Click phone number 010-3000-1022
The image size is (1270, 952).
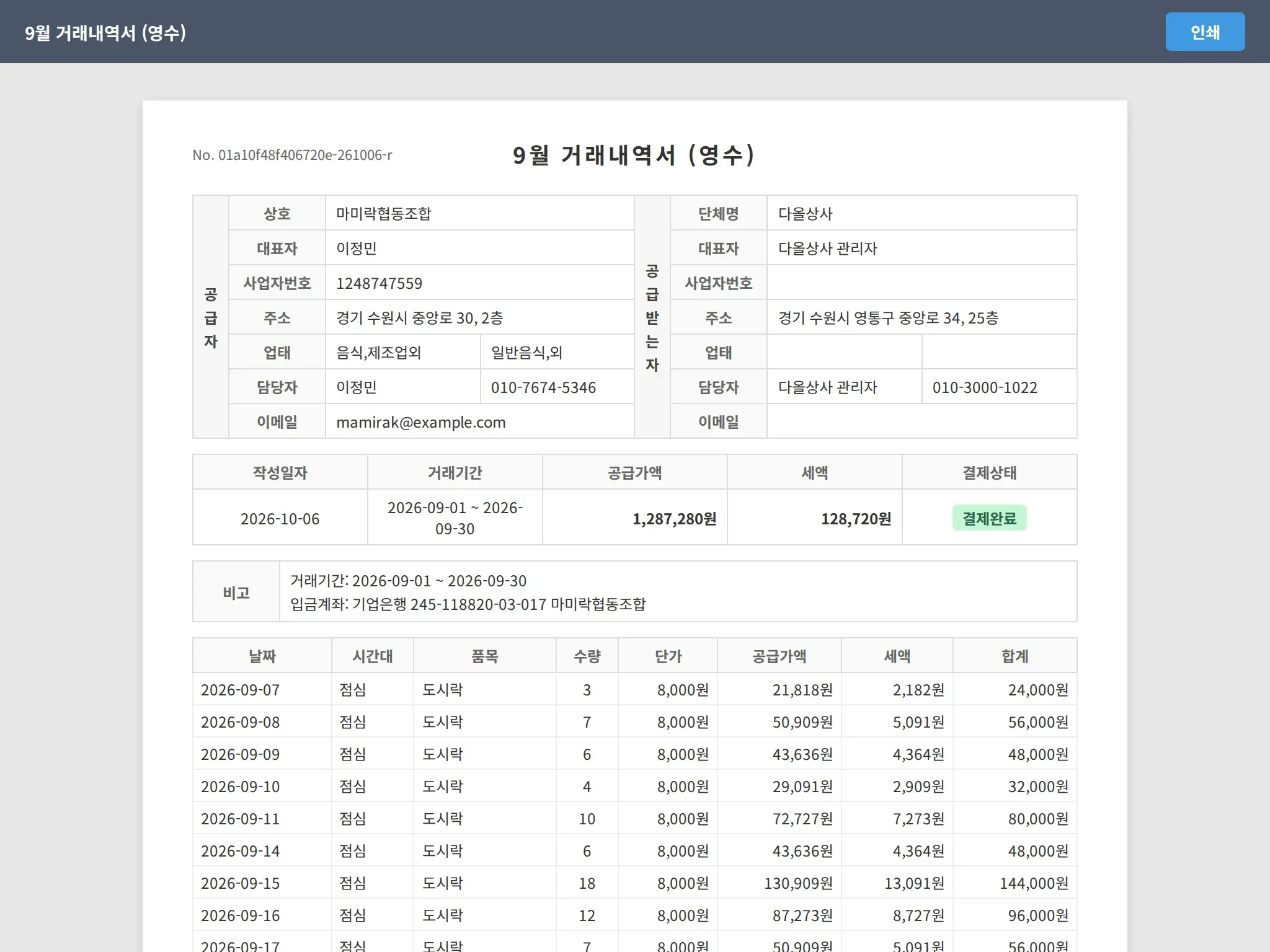click(x=985, y=387)
